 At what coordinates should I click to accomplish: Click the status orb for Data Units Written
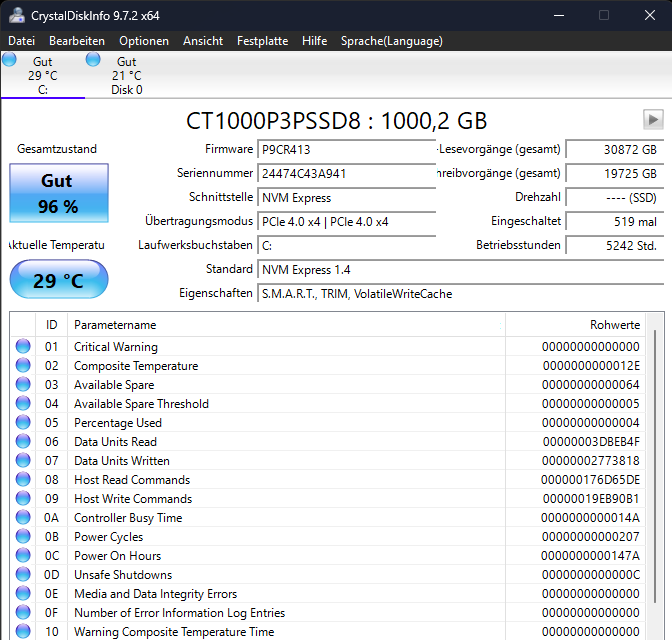coord(23,460)
